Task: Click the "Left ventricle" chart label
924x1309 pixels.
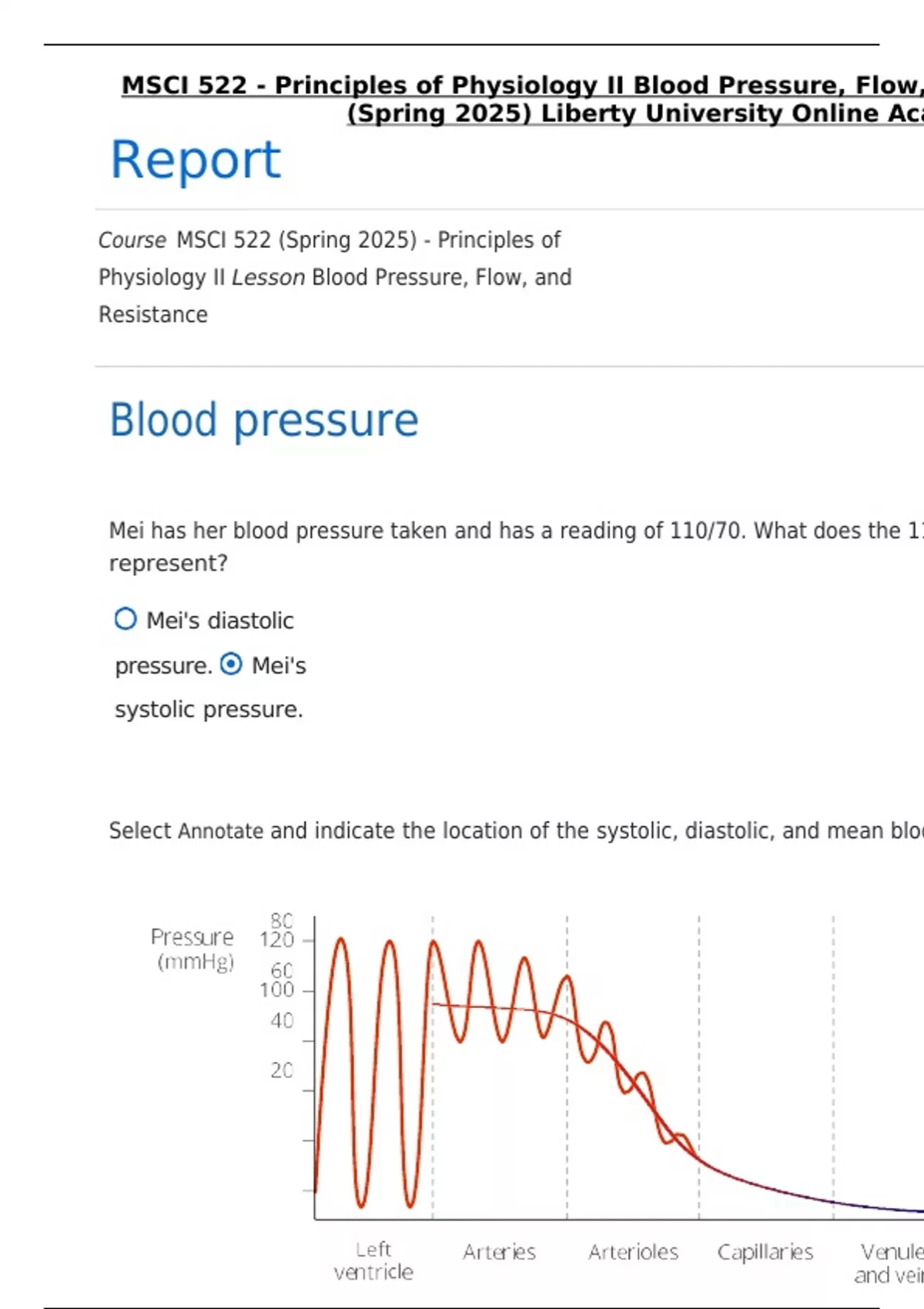Action: coord(373,1260)
